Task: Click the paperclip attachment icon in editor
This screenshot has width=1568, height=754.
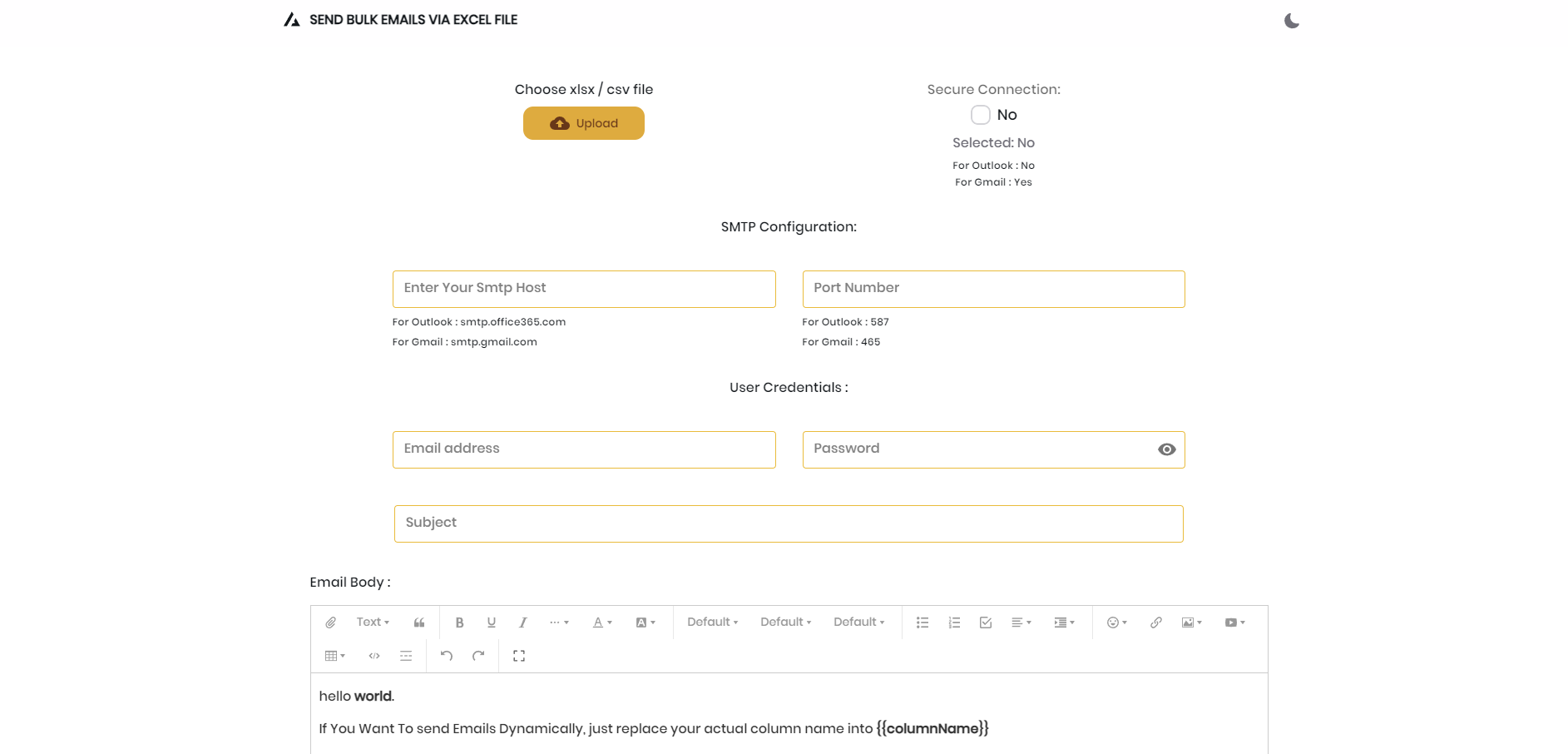Action: click(331, 623)
